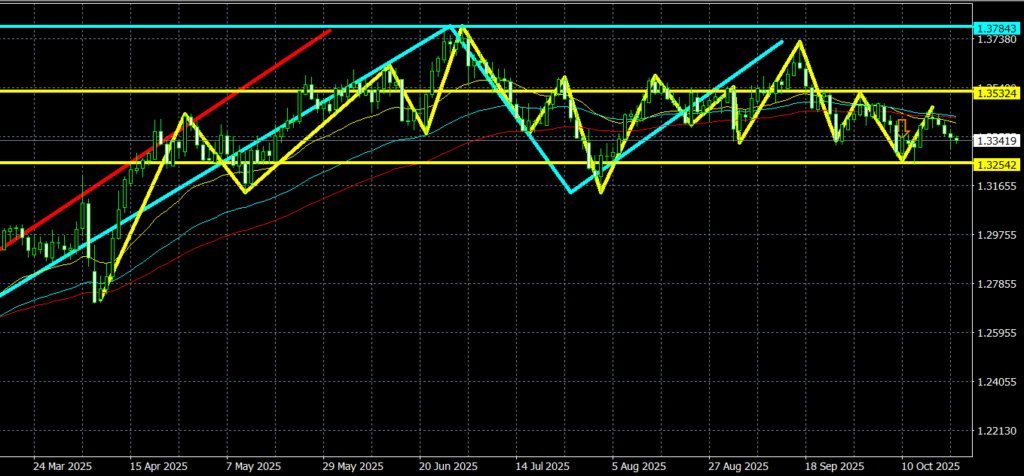Click the 14 Jul 2025 date label

point(543,466)
